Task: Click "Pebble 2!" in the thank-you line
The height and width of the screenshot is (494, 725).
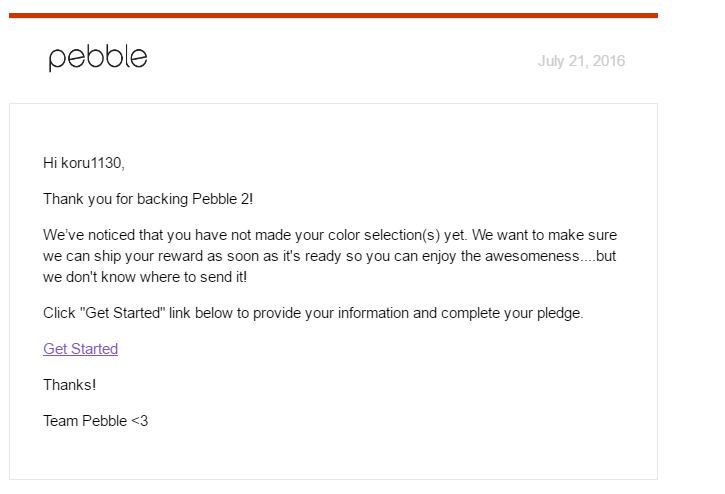Action: click(229, 199)
